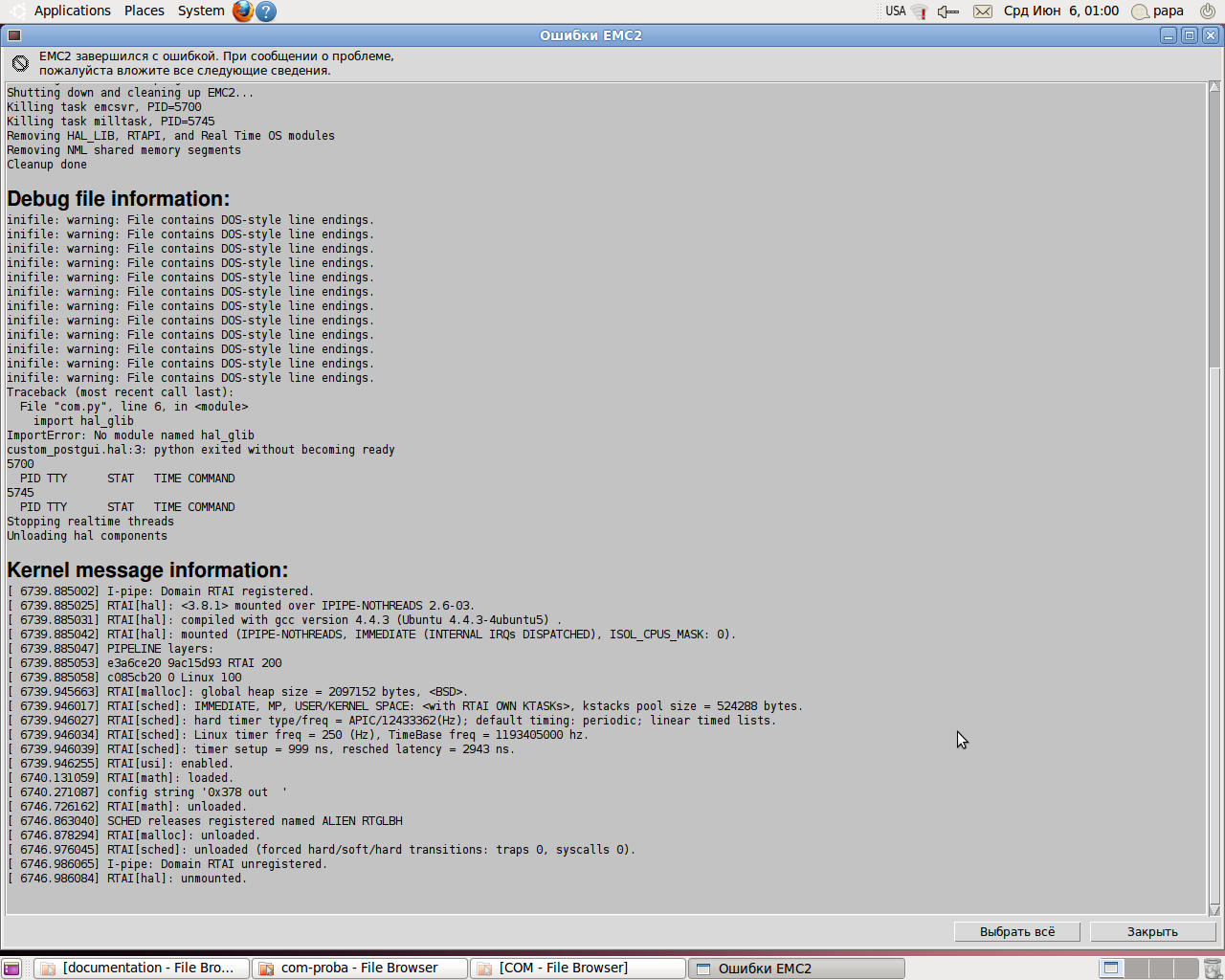Open the System menu
The width and height of the screenshot is (1225, 980).
coord(201,11)
